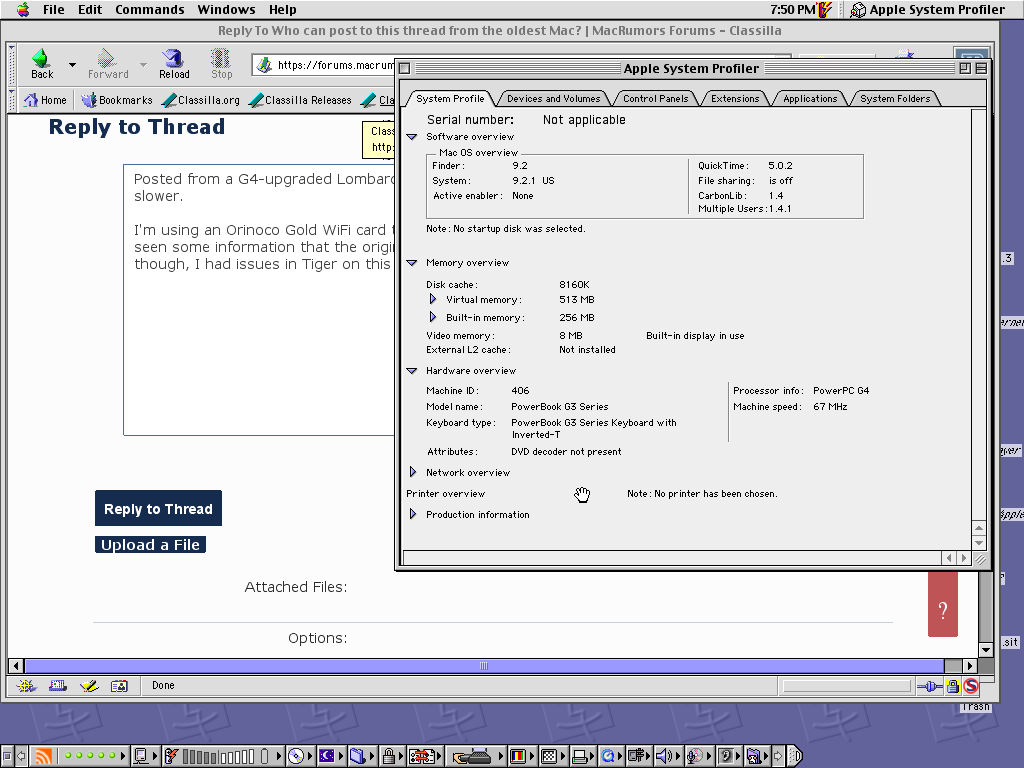
Task: Click the Back navigation arrow icon
Action: 41,59
